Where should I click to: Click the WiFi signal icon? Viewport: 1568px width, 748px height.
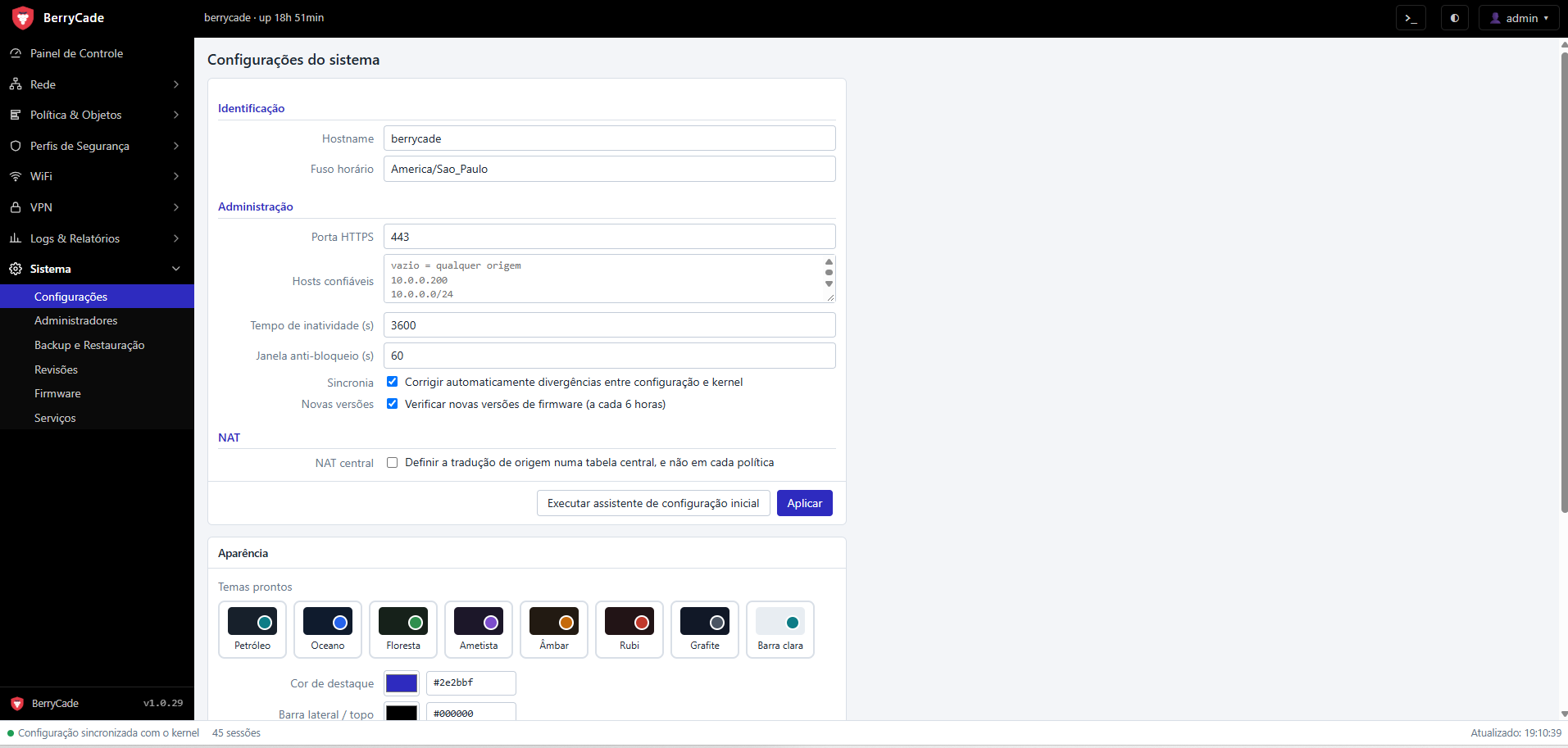(16, 176)
